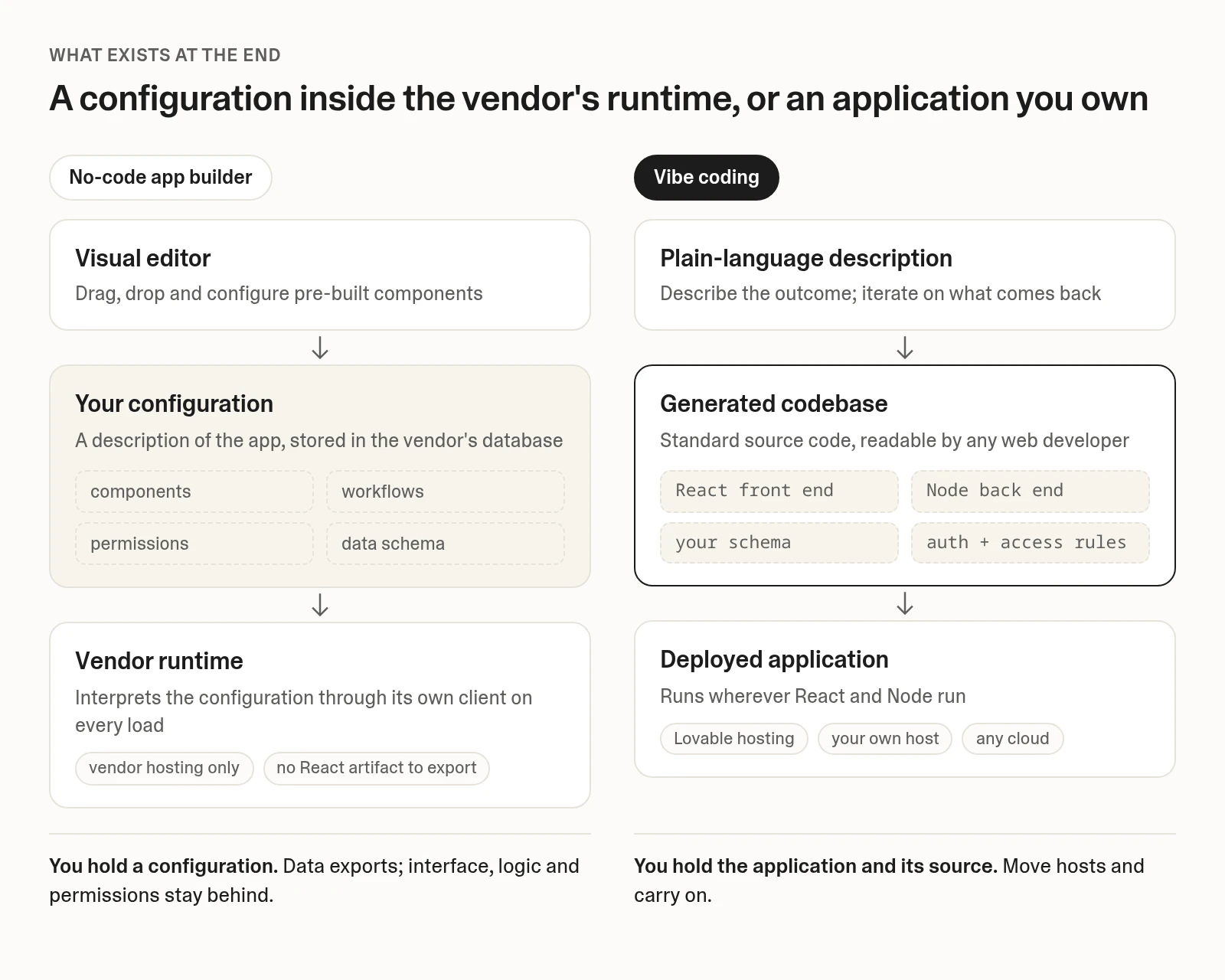Click the Visual editor card heading
Viewport: 1225px width, 980px height.
click(x=142, y=258)
